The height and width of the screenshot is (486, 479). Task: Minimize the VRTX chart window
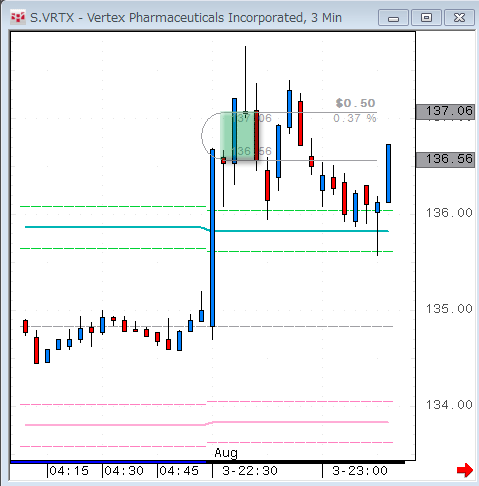click(x=393, y=18)
